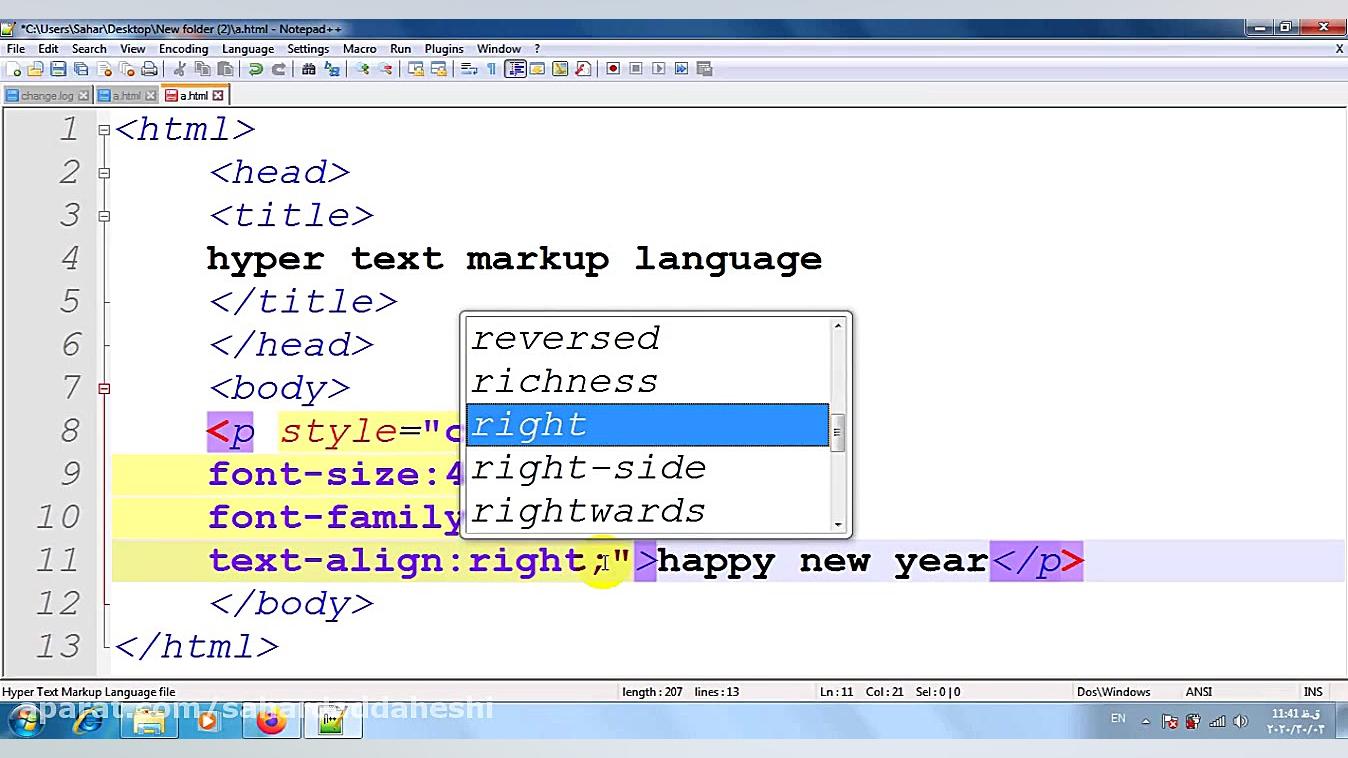Click the Copy toolbar icon
This screenshot has width=1348, height=758.
click(x=203, y=69)
